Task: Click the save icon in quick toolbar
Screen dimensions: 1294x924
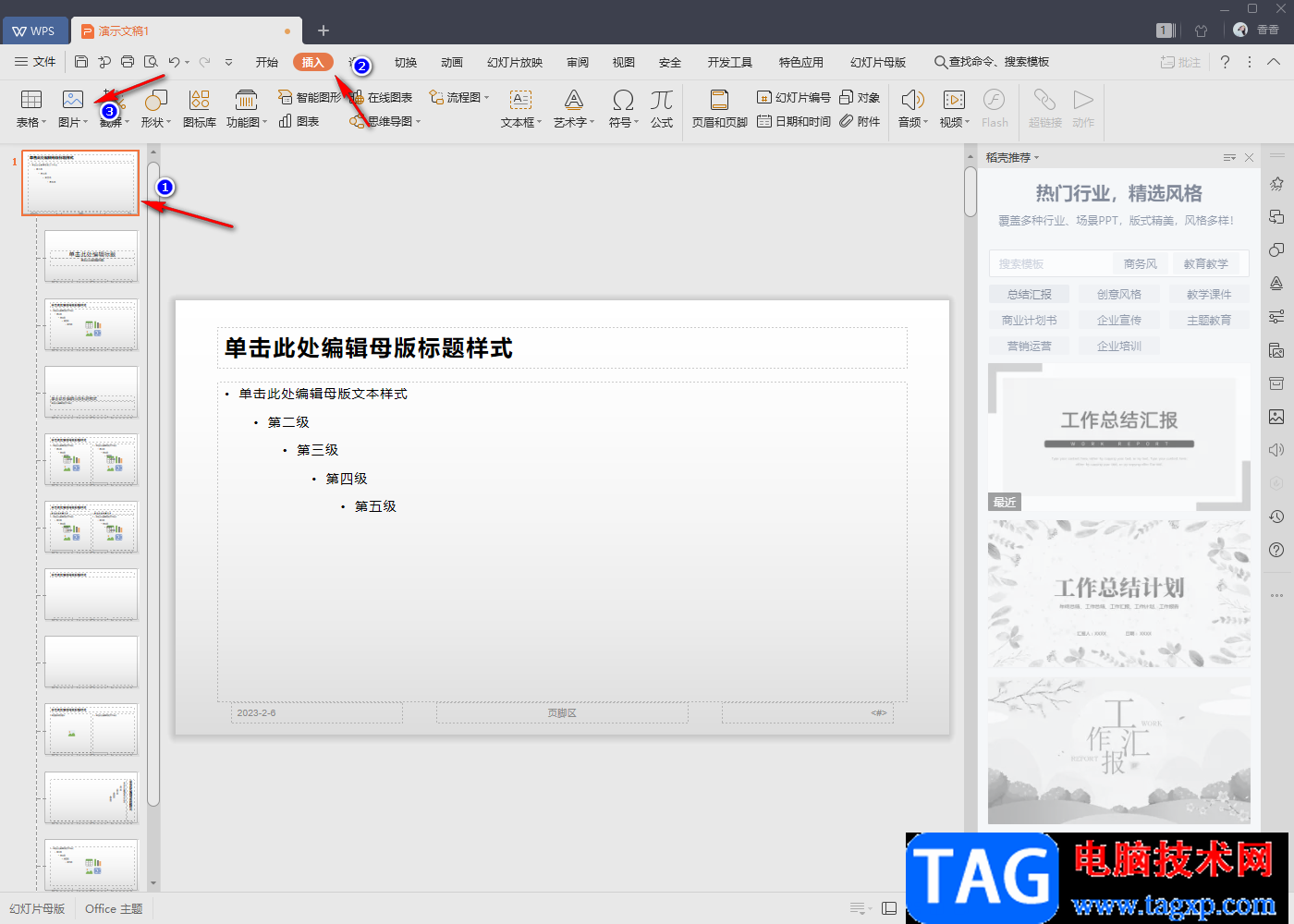Action: pos(81,62)
